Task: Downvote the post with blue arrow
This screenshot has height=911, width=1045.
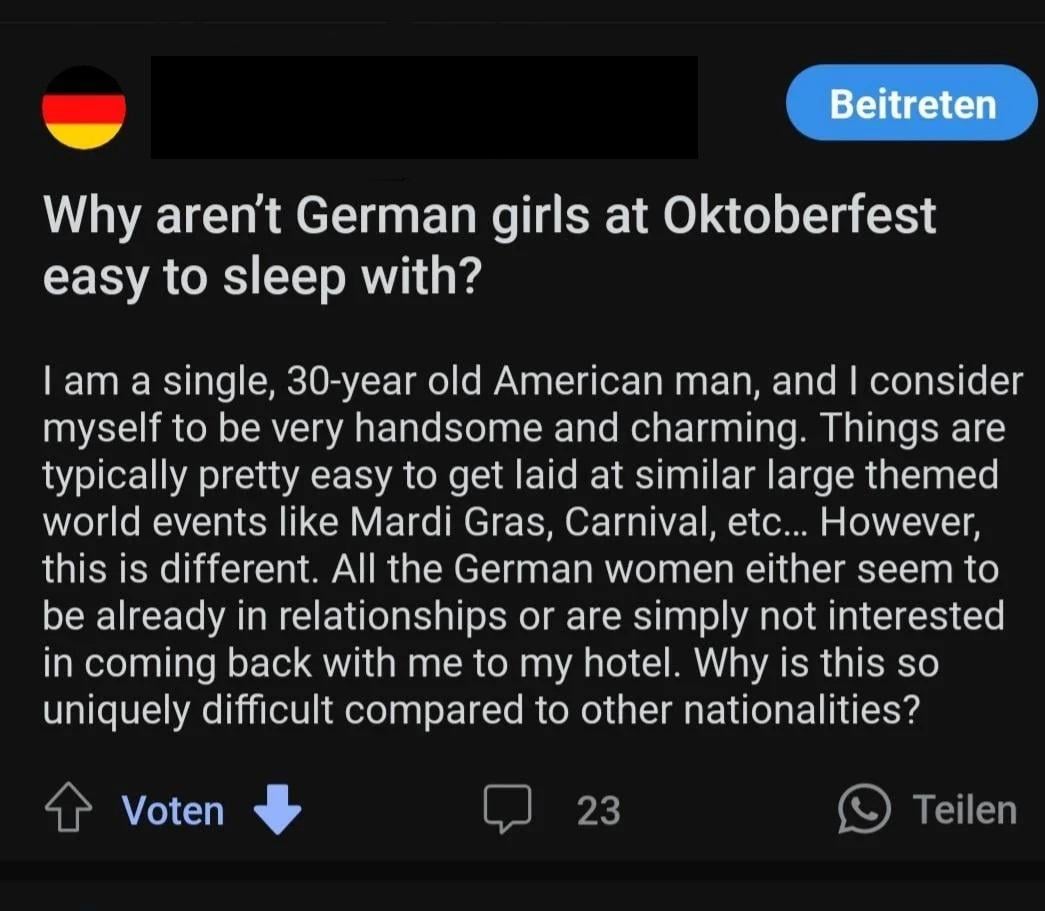Action: (x=277, y=810)
